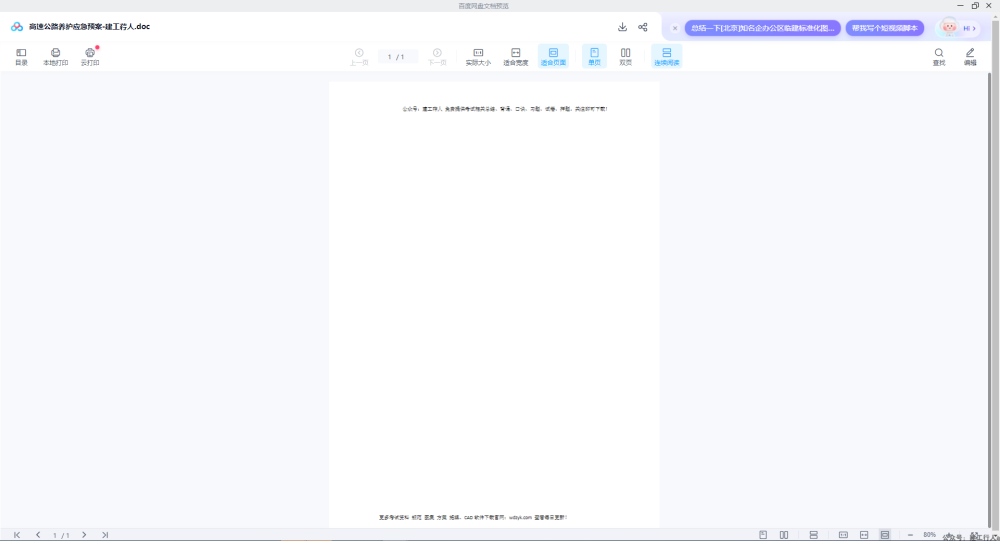Click the bottom bar page indicator 1 / 1
The height and width of the screenshot is (541, 1000).
click(x=61, y=535)
